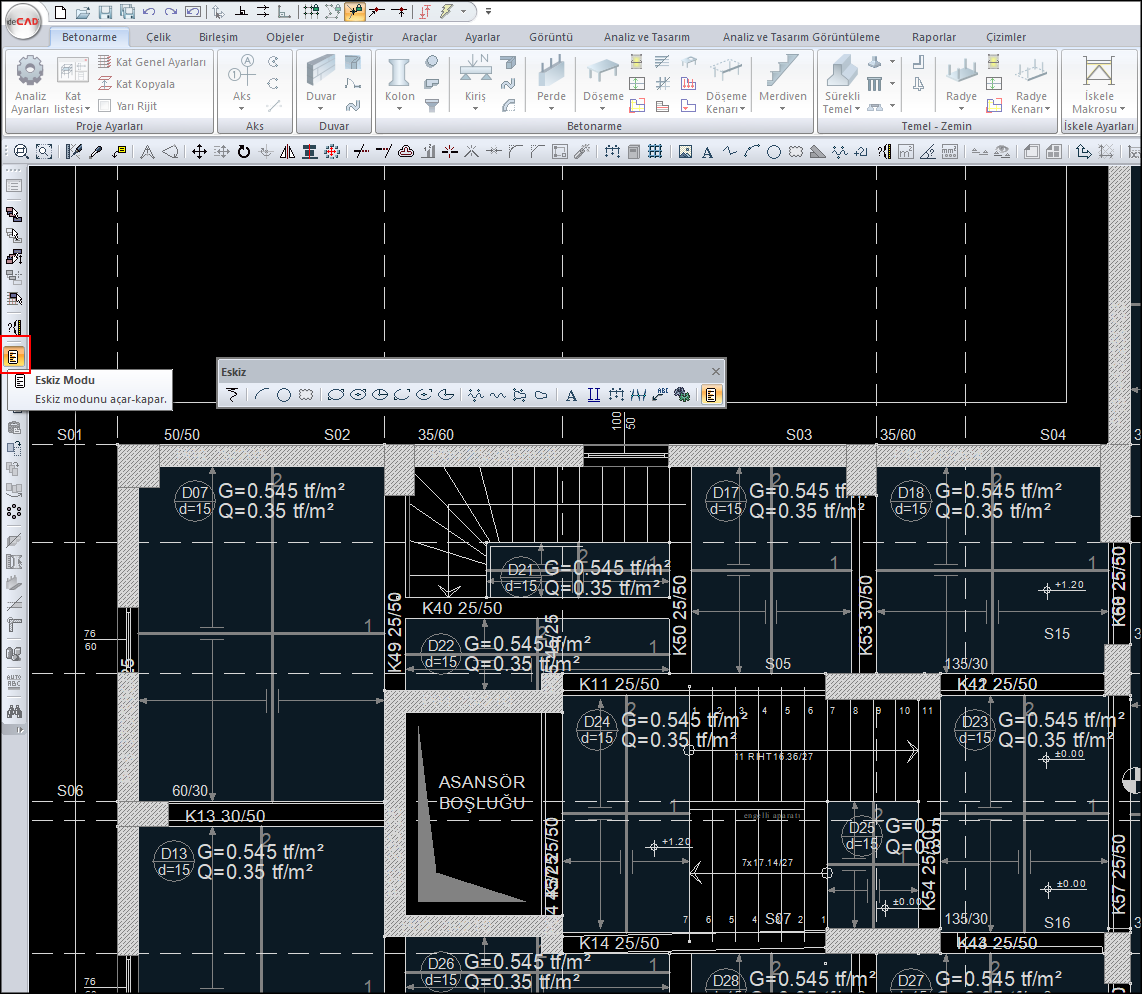Image resolution: width=1142 pixels, height=994 pixels.
Task: Expand the Kat listesi dropdown
Action: [87, 107]
